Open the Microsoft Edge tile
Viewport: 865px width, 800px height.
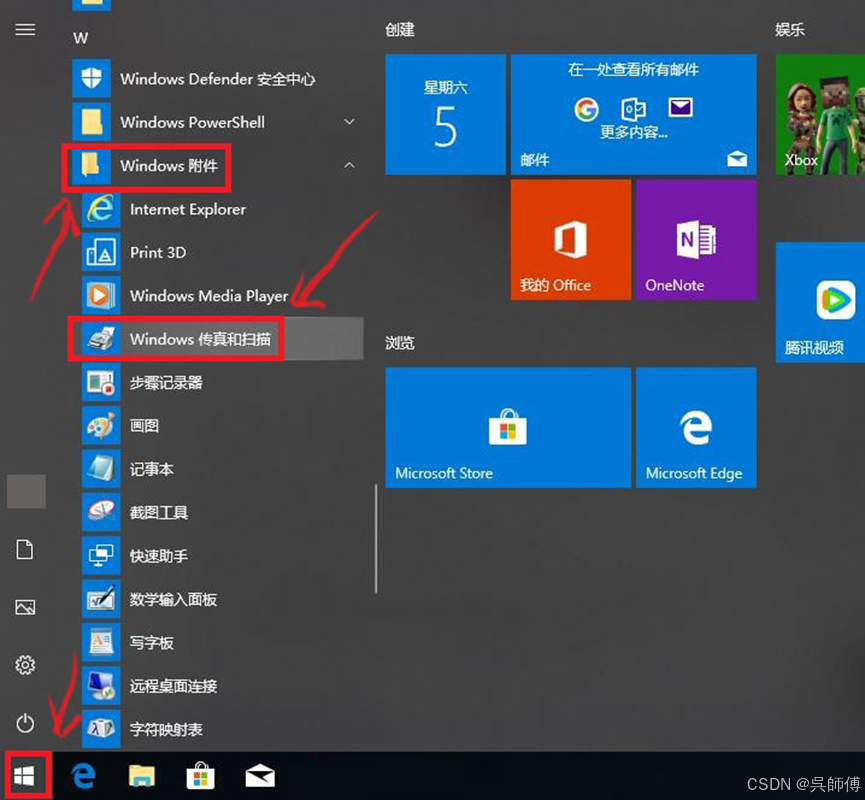click(x=696, y=428)
